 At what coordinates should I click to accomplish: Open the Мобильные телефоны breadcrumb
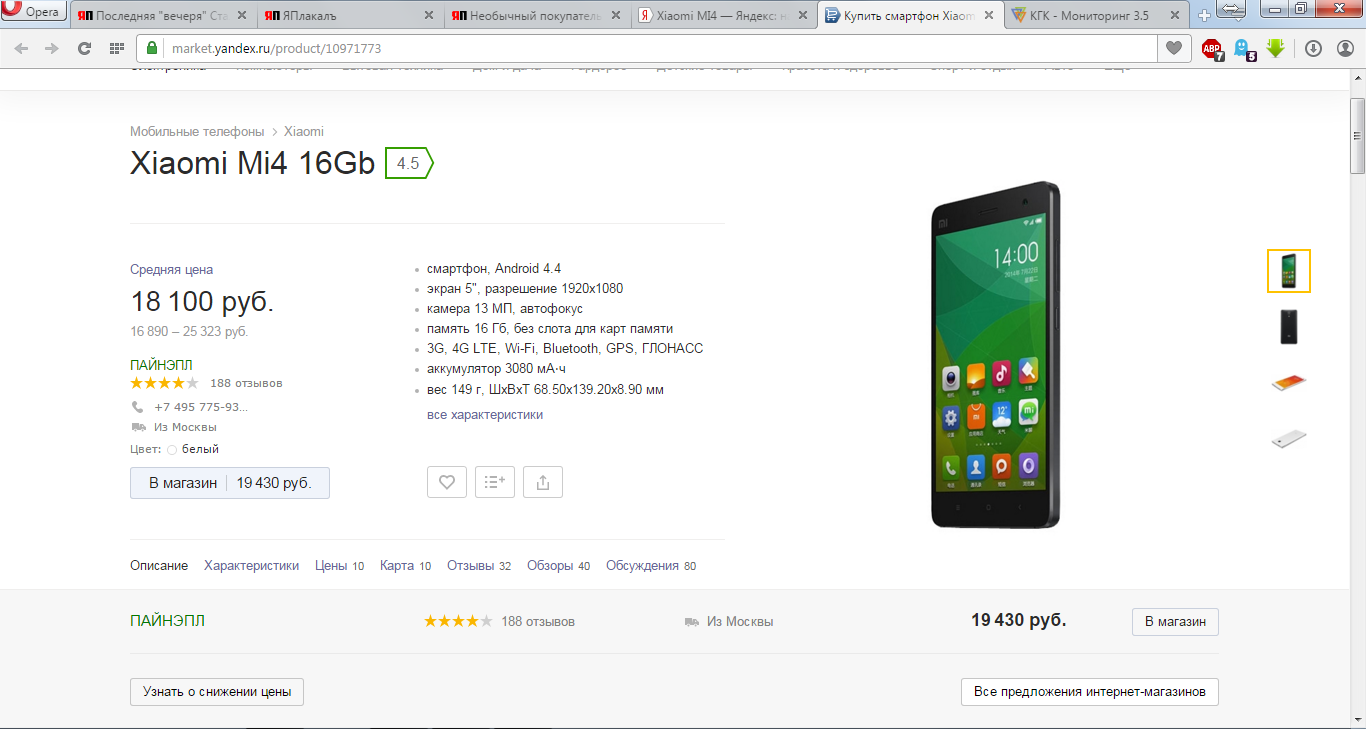click(197, 132)
